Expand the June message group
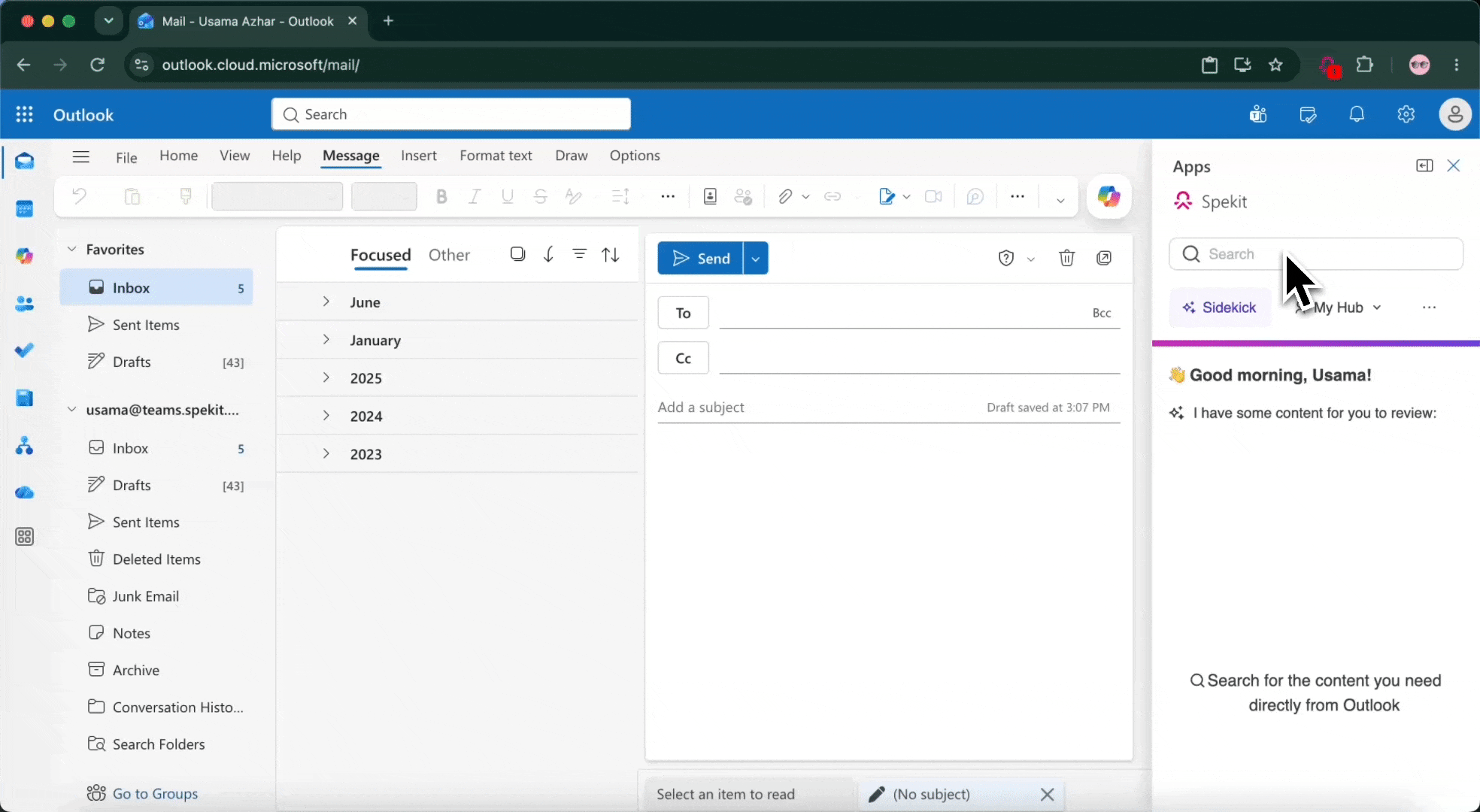Screen dimensions: 1480x812 [326, 301]
